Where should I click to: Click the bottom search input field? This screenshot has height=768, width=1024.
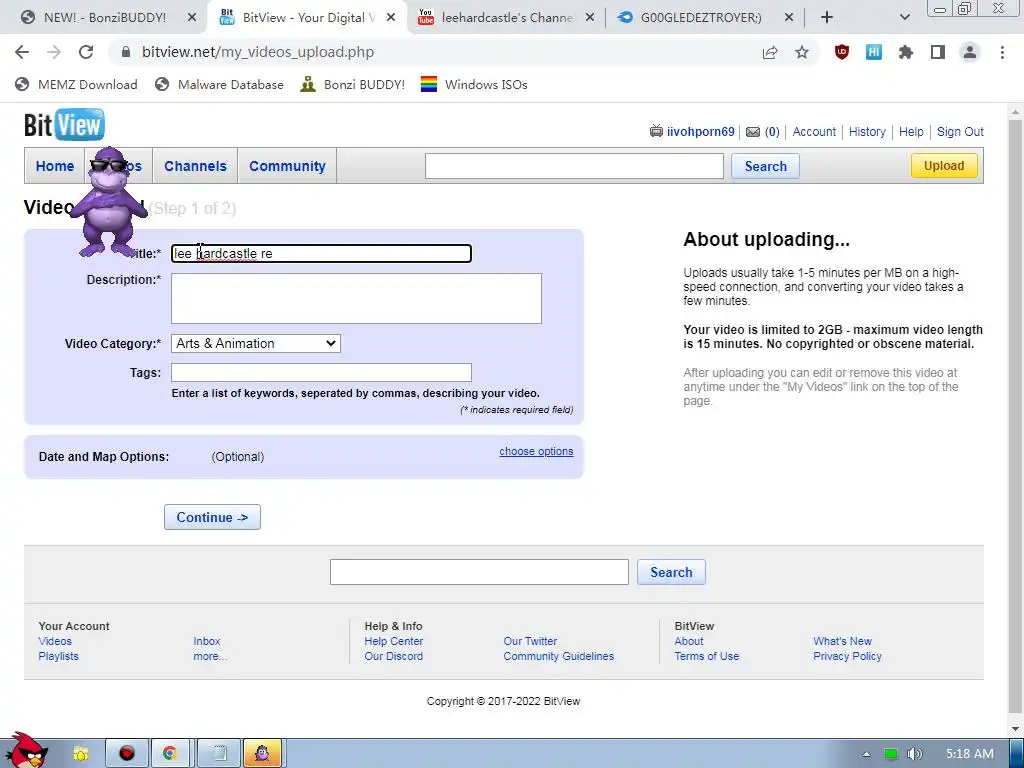point(479,572)
